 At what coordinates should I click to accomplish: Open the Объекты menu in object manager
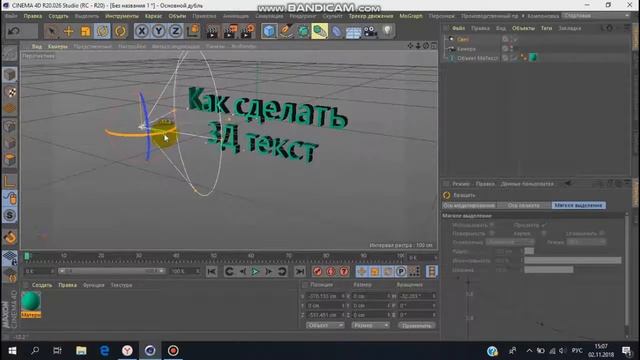523,29
